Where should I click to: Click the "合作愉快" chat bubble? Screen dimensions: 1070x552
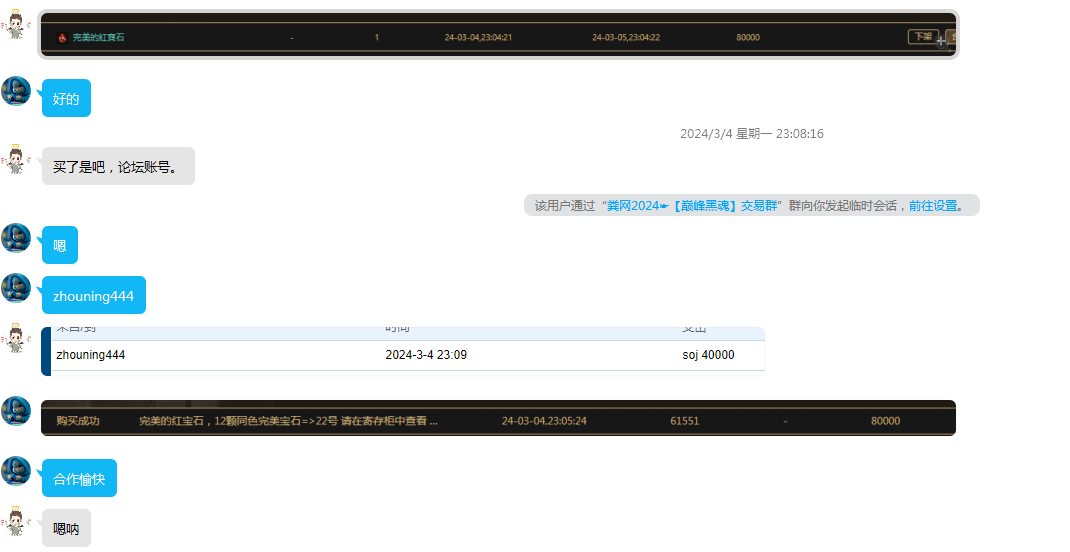click(79, 479)
